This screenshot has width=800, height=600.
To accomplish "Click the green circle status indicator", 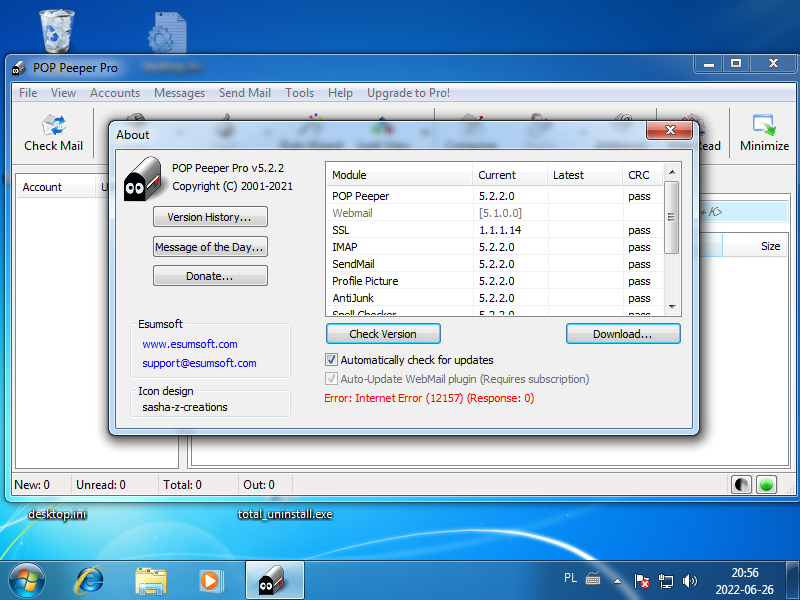I will tap(766, 484).
